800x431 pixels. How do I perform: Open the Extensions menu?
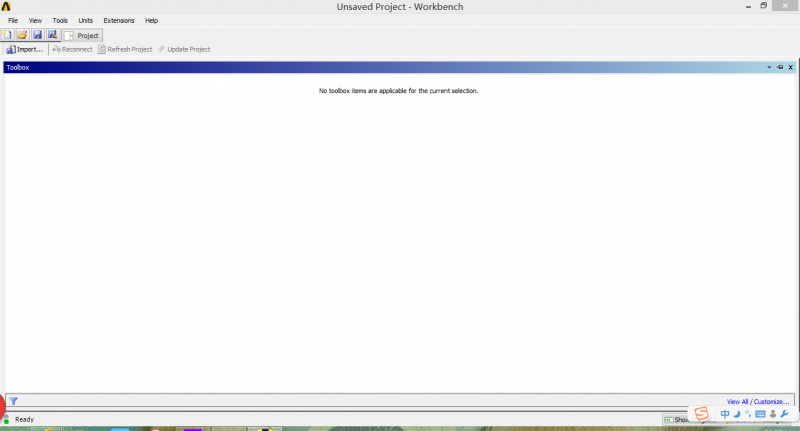point(119,20)
